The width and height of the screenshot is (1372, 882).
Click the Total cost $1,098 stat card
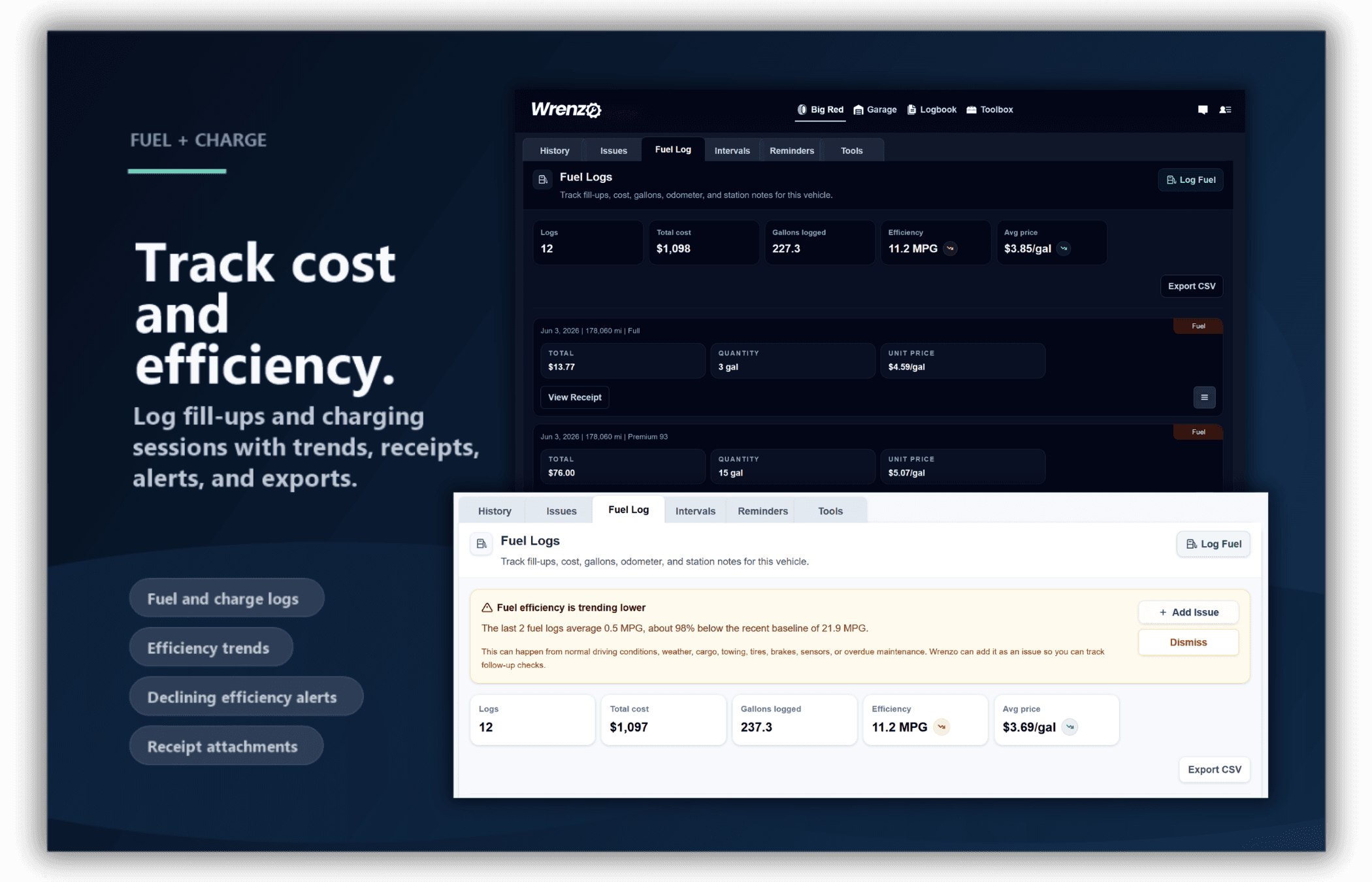click(x=704, y=242)
